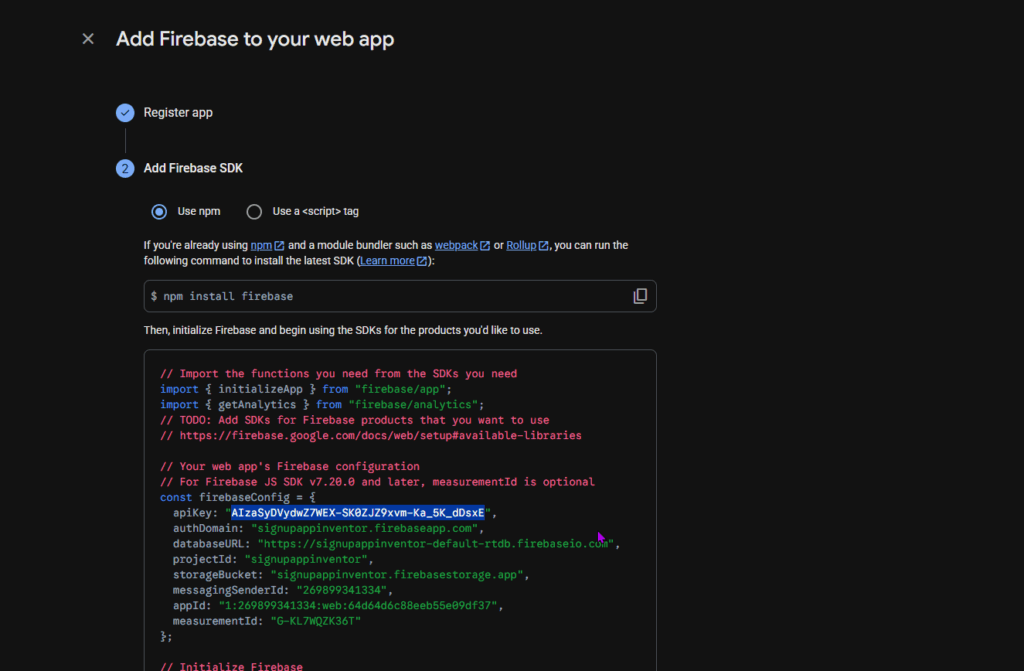Screen dimensions: 1024x671
Task: Click external-link icon beside webpack
Action: pyautogui.click(x=485, y=246)
